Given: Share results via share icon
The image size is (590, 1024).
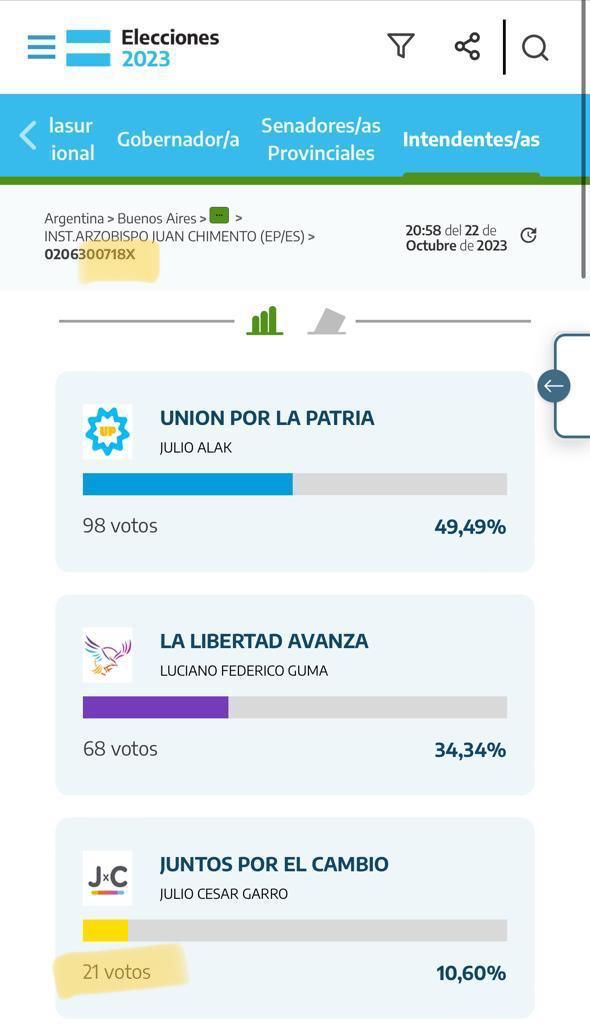Looking at the screenshot, I should coord(467,46).
